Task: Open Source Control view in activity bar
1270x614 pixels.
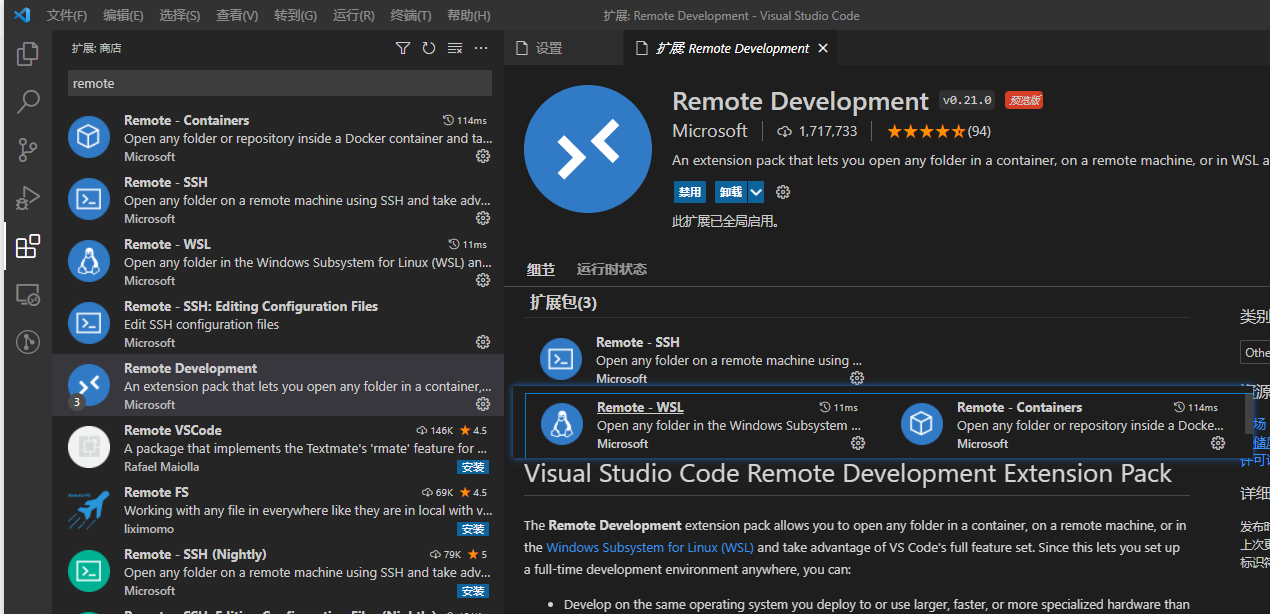Action: (28, 150)
